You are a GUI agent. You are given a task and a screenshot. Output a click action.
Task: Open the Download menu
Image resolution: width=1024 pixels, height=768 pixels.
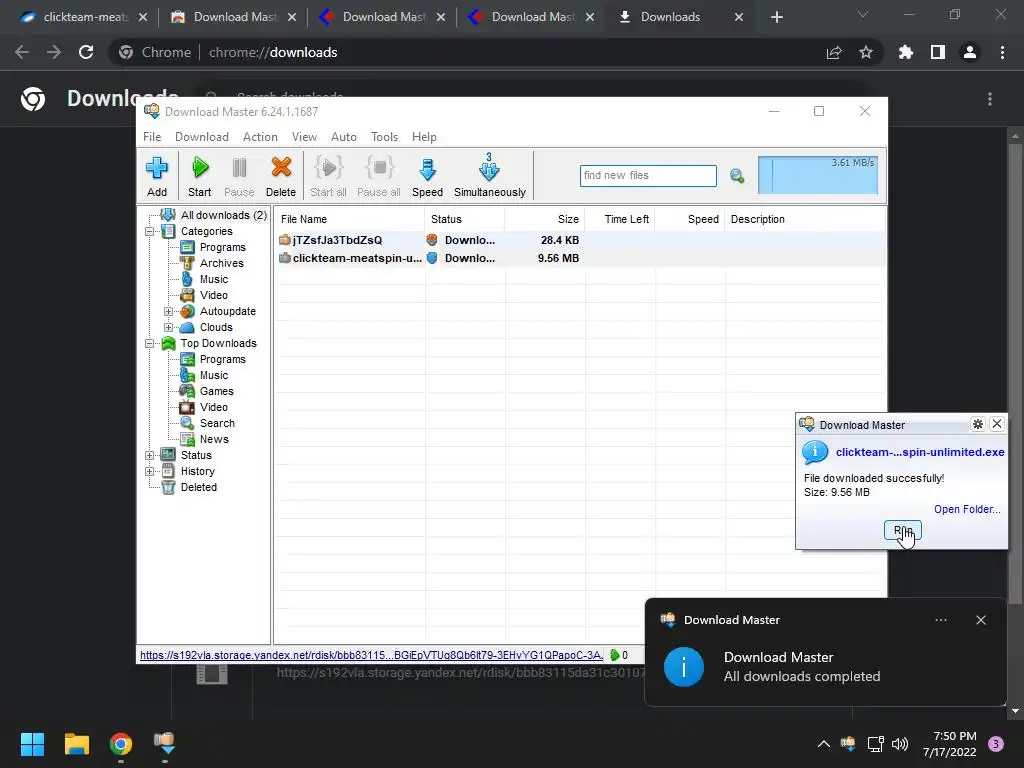pyautogui.click(x=202, y=136)
